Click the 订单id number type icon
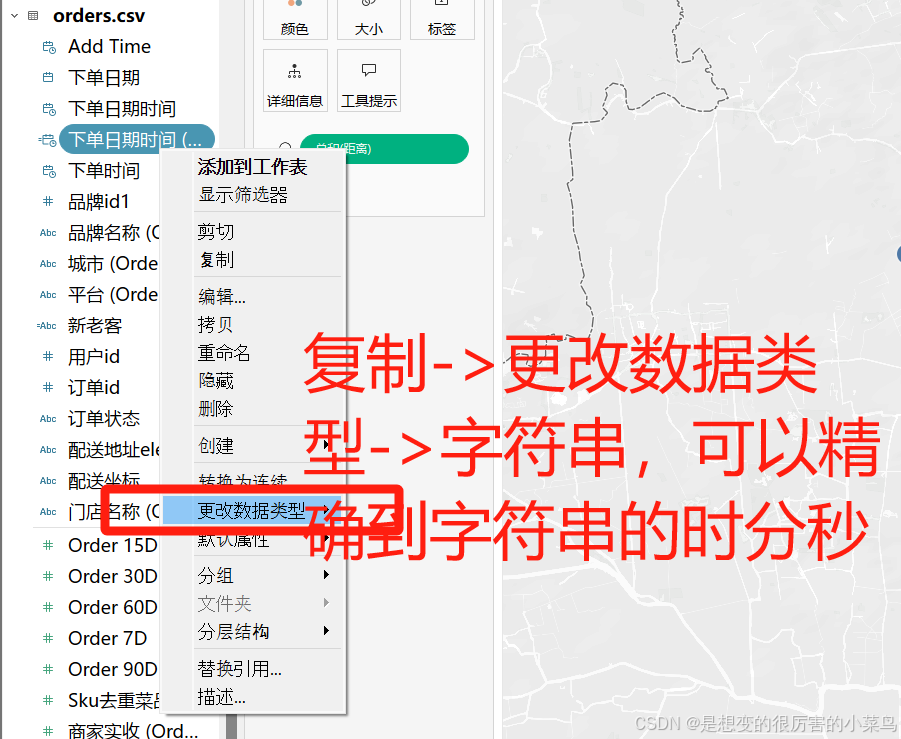Viewport: 901px width, 739px height. pos(48,387)
